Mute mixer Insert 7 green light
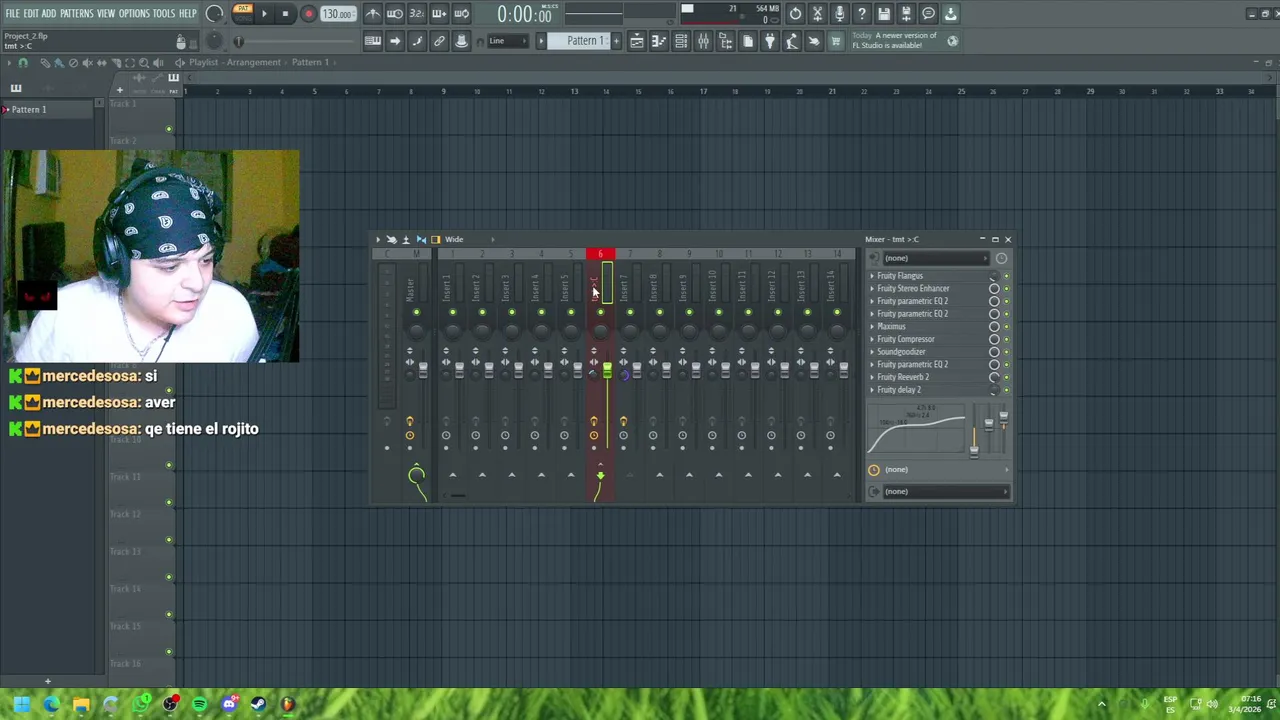 (630, 313)
